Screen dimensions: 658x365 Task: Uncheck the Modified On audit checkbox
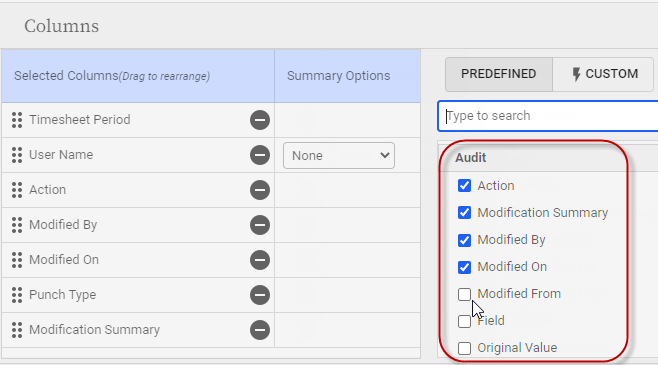pyautogui.click(x=464, y=267)
